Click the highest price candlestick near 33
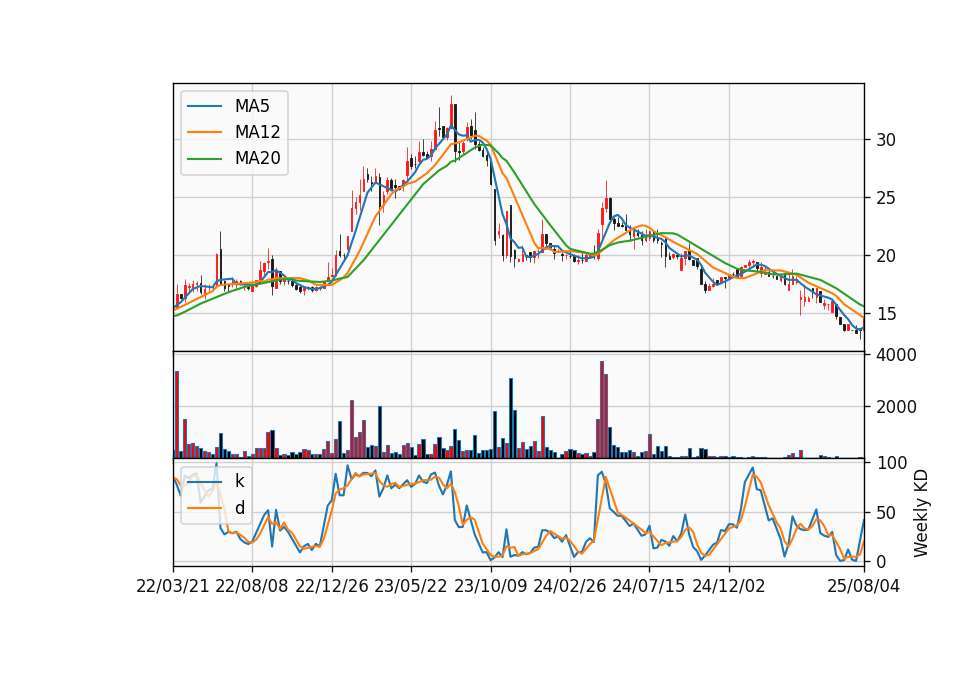 pyautogui.click(x=452, y=115)
